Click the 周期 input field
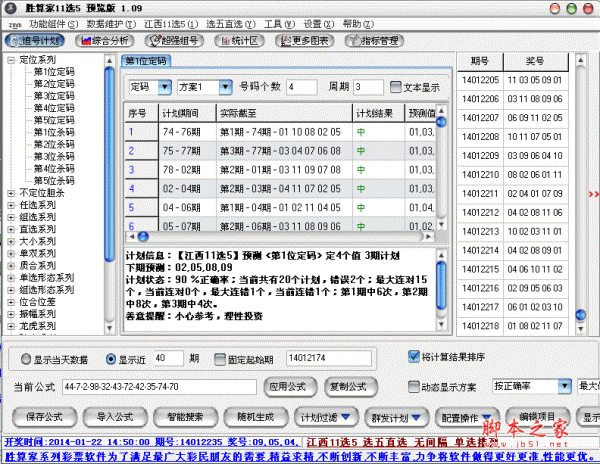This screenshot has width=600, height=464. click(x=368, y=87)
